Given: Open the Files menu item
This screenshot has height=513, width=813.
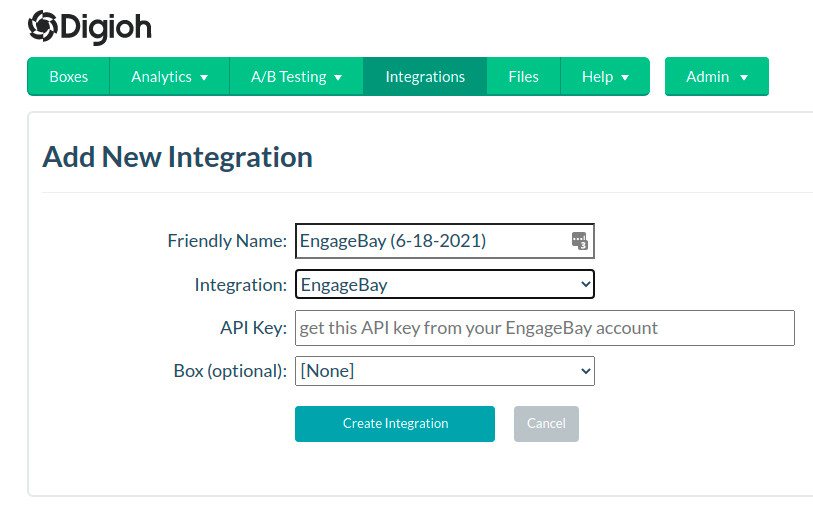Looking at the screenshot, I should 524,77.
